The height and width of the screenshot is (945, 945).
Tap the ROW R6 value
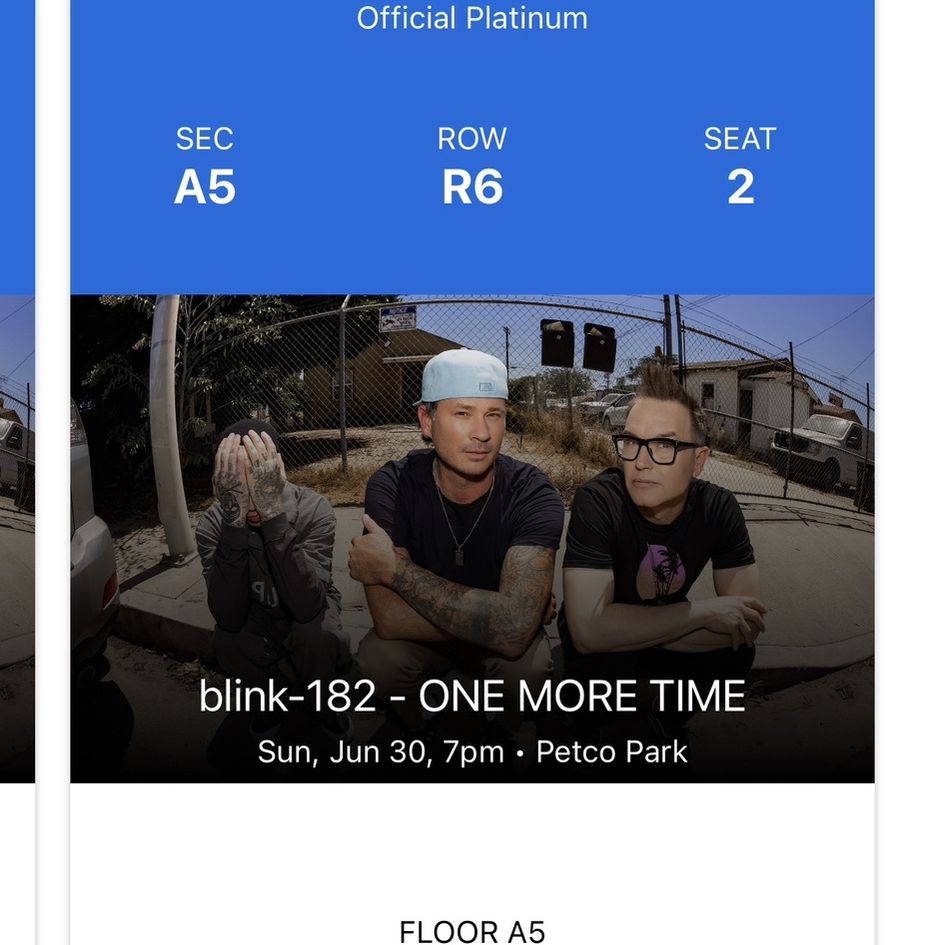(472, 187)
